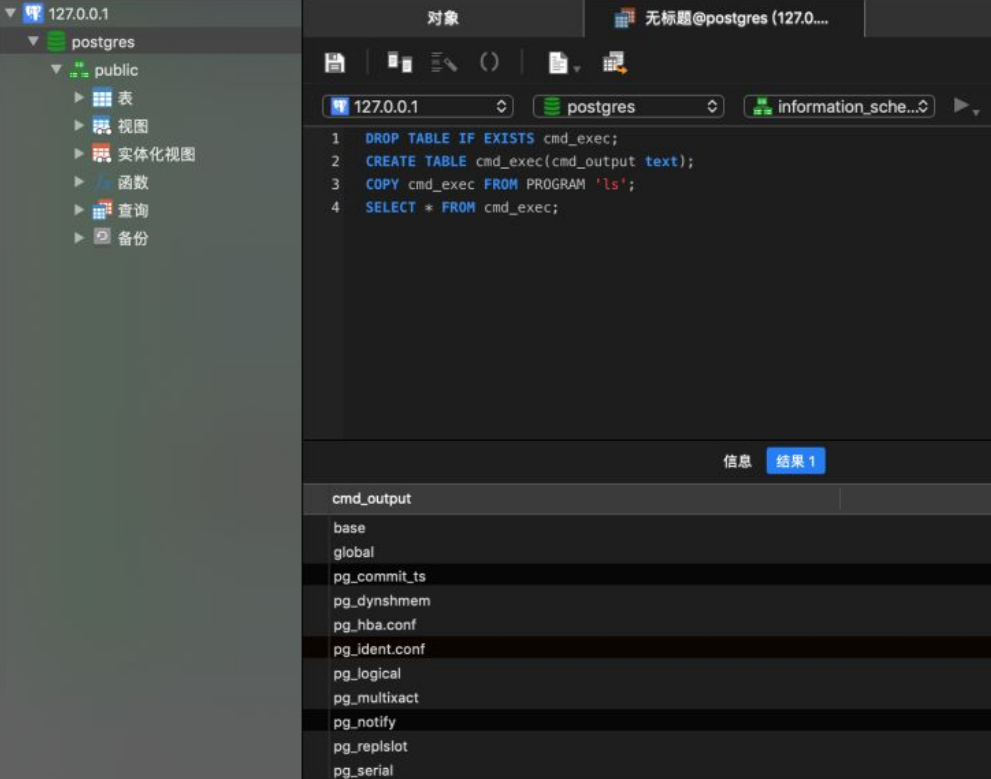Click the export result table icon
Screen dimensions: 991x779
coord(614,63)
